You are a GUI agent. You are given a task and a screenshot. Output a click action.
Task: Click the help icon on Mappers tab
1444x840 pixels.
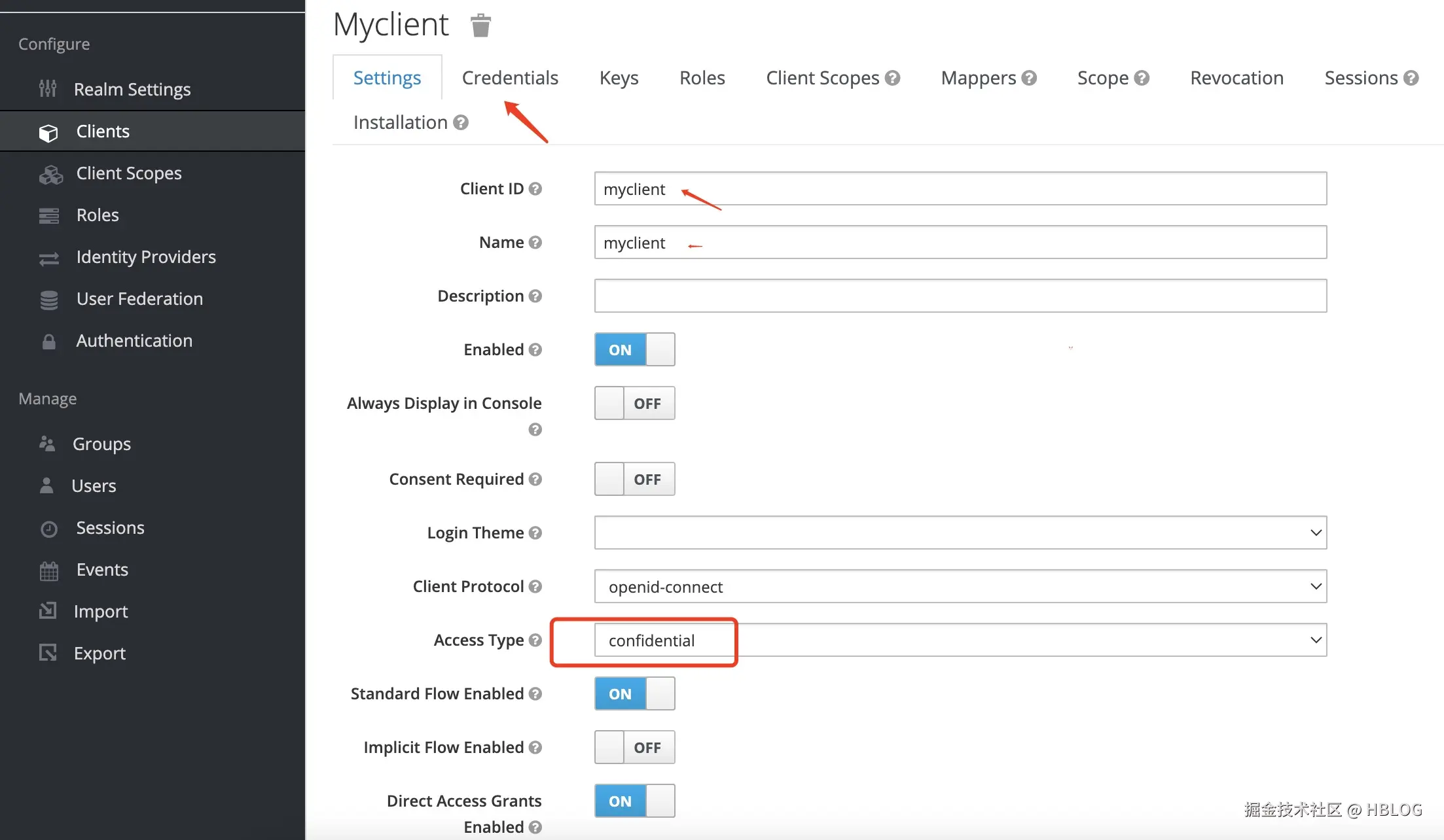pos(1029,79)
